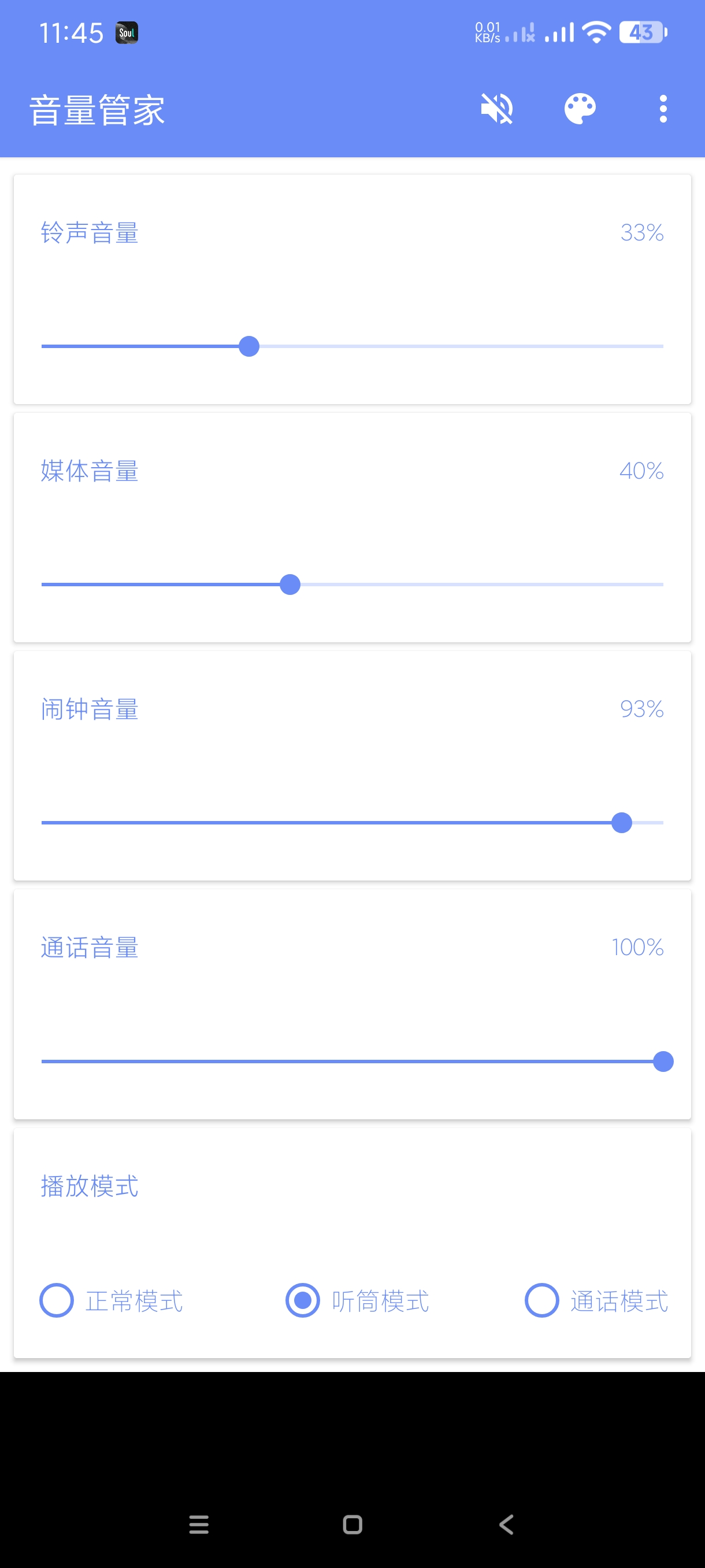Open the three-dot overflow menu
The image size is (705, 1568).
[662, 109]
